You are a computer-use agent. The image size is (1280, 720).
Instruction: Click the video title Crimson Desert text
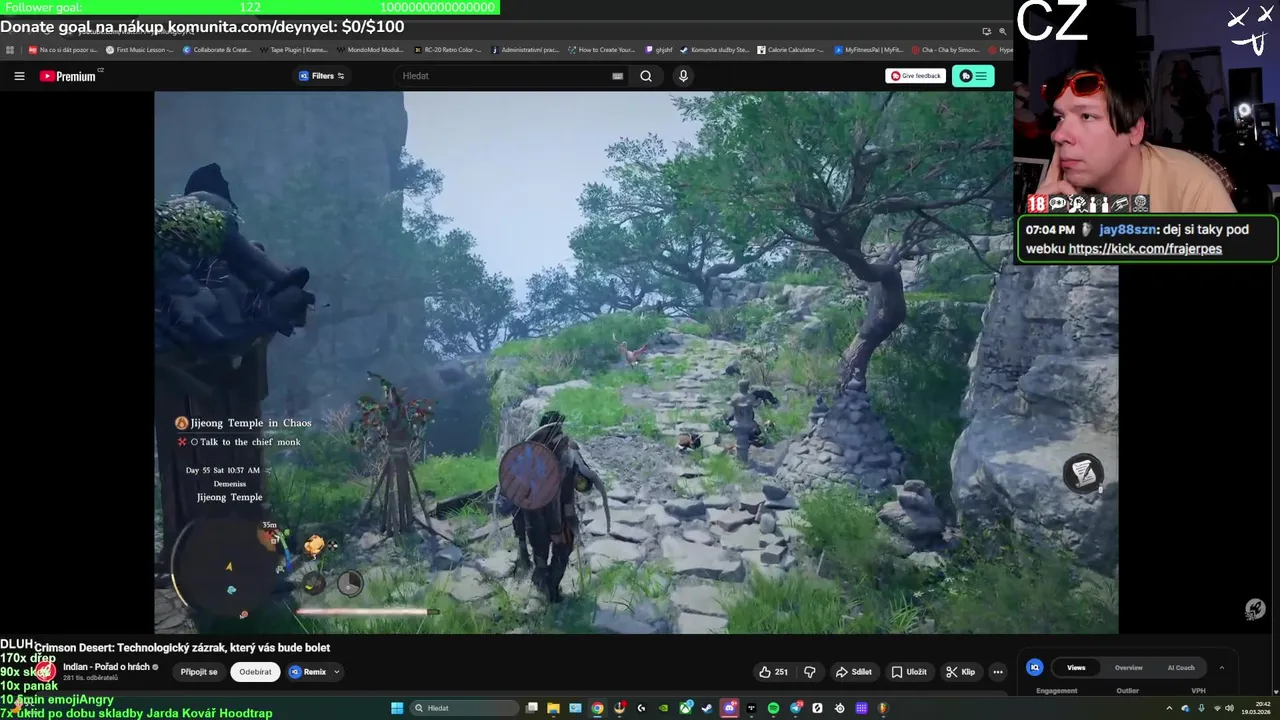182,647
